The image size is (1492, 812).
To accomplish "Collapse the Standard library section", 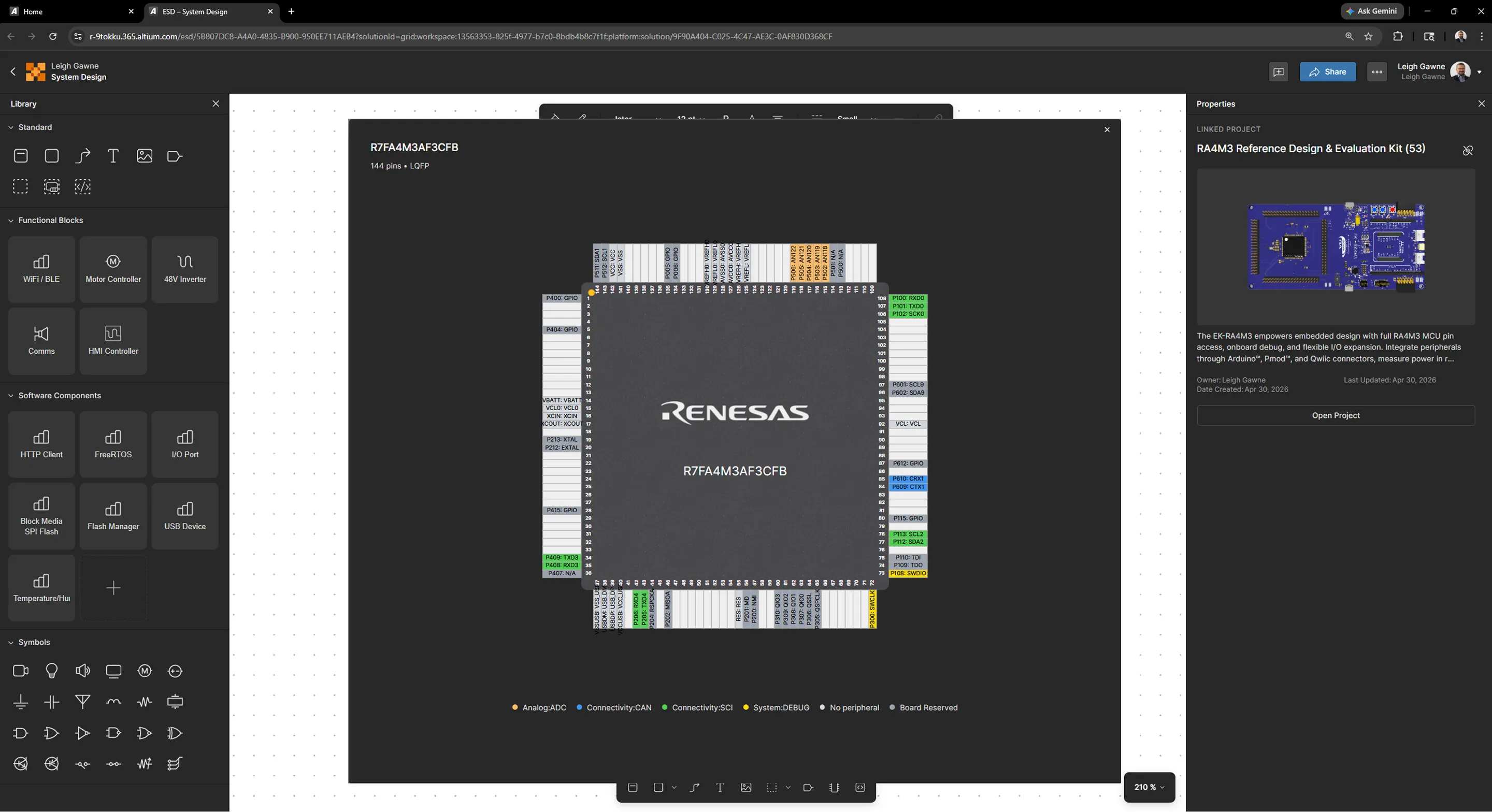I will pyautogui.click(x=11, y=127).
